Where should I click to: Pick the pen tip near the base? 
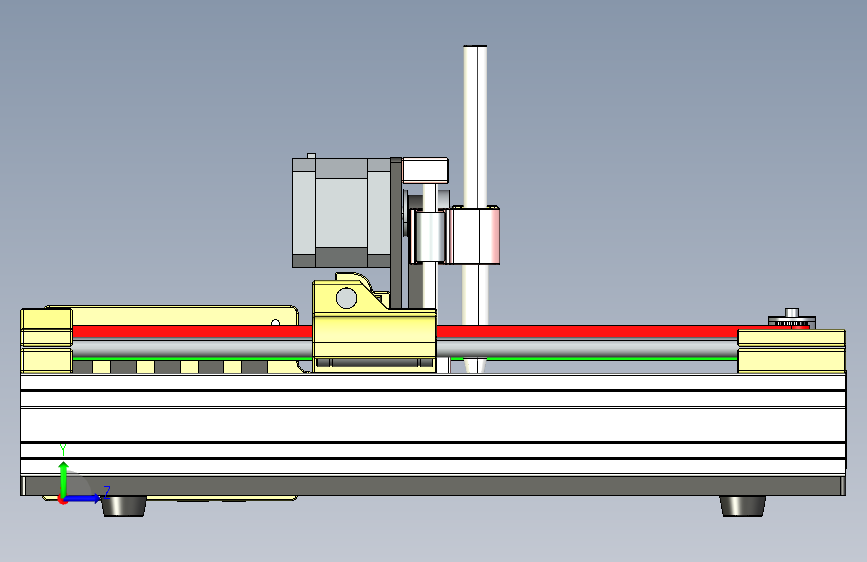tap(475, 366)
